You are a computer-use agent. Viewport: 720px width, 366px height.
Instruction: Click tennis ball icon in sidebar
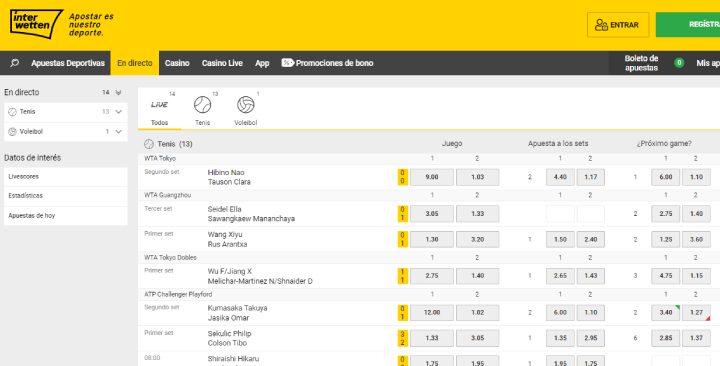pyautogui.click(x=12, y=112)
